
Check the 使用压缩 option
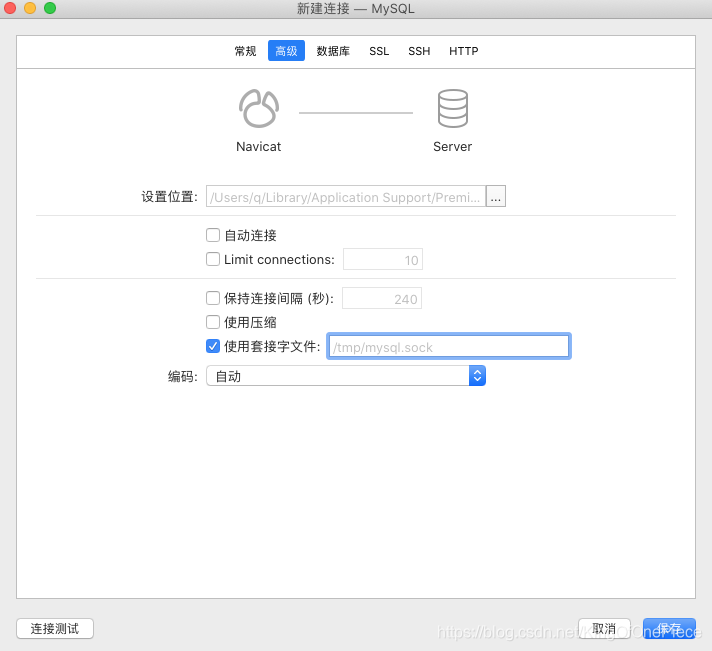coord(213,322)
